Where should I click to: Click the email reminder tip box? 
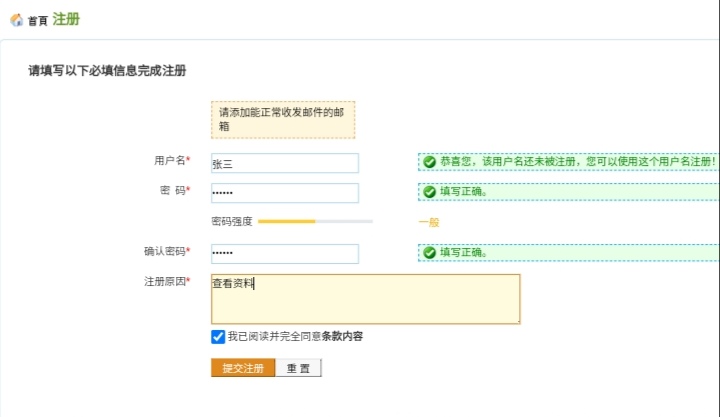tap(282, 120)
